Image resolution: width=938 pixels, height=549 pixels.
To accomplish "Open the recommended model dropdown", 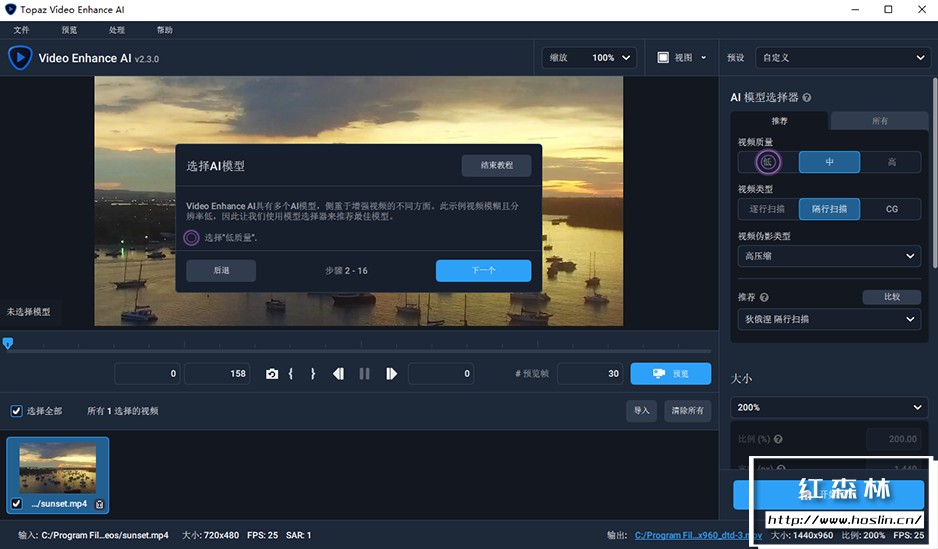I will point(829,319).
